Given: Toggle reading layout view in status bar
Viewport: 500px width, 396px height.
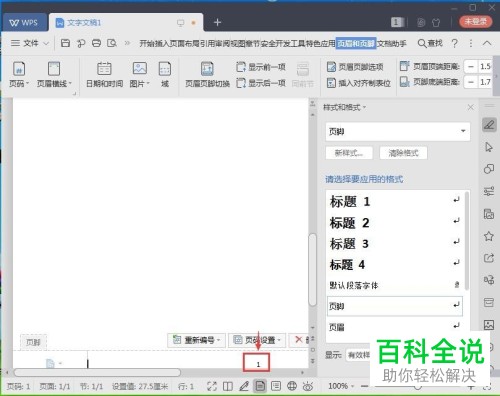Looking at the screenshot, I should pos(228,386).
